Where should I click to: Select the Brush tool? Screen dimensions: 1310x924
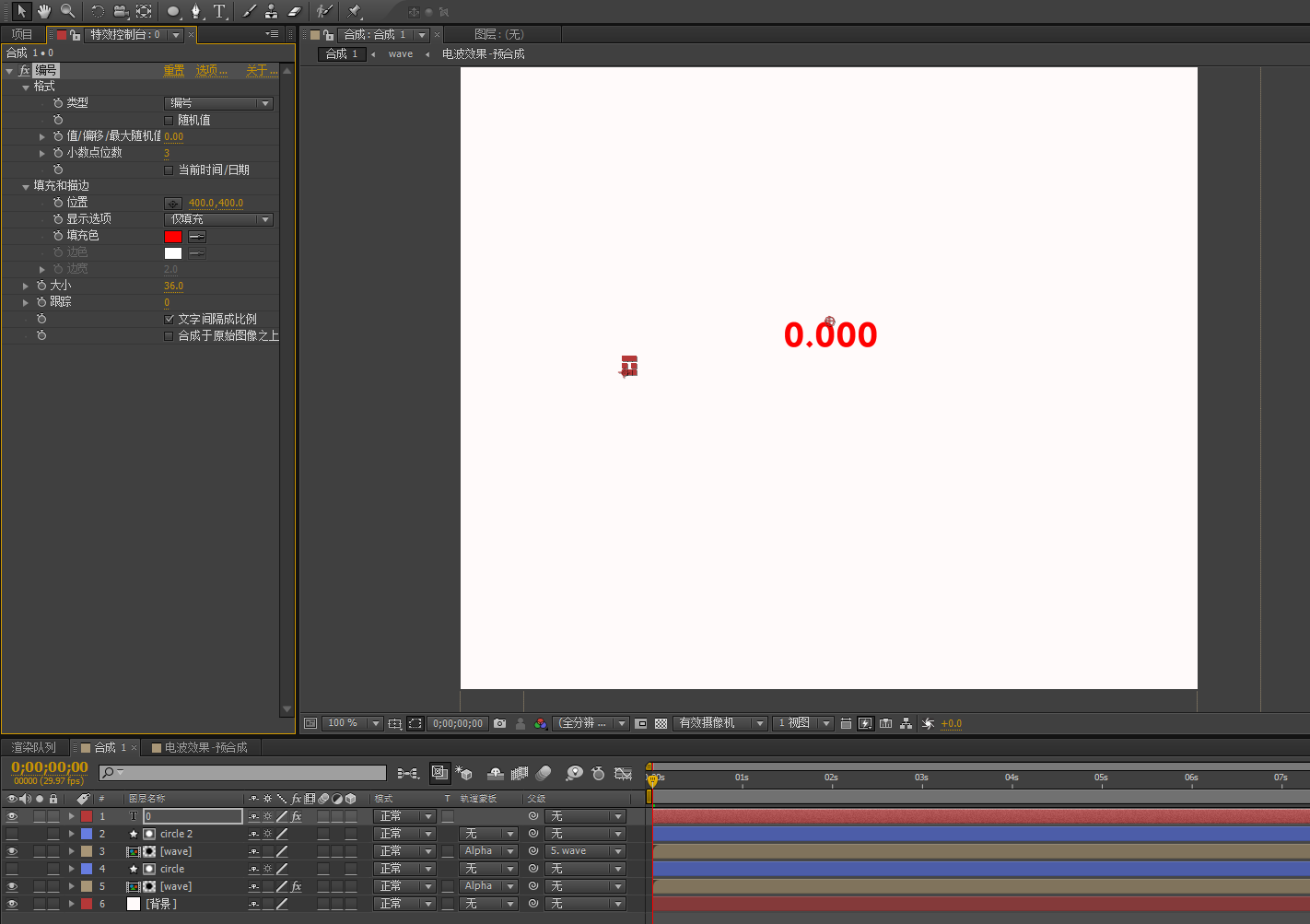249,11
